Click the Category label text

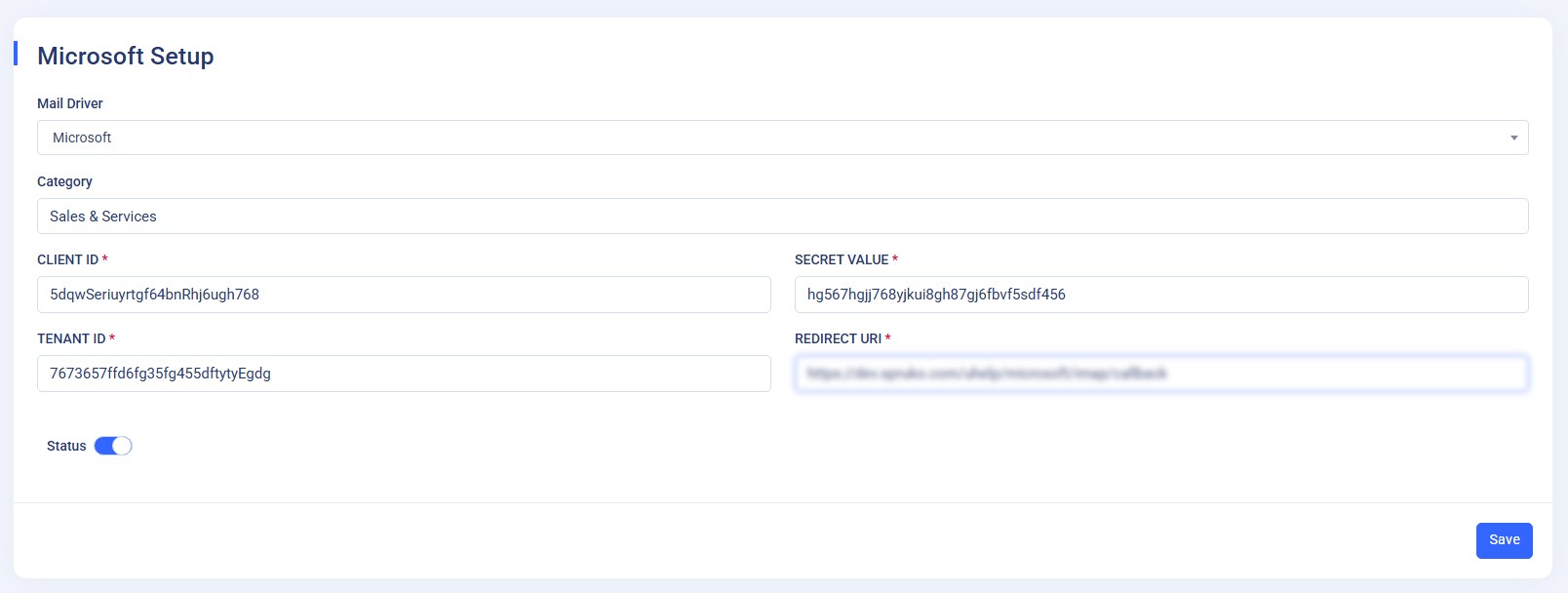coord(64,181)
